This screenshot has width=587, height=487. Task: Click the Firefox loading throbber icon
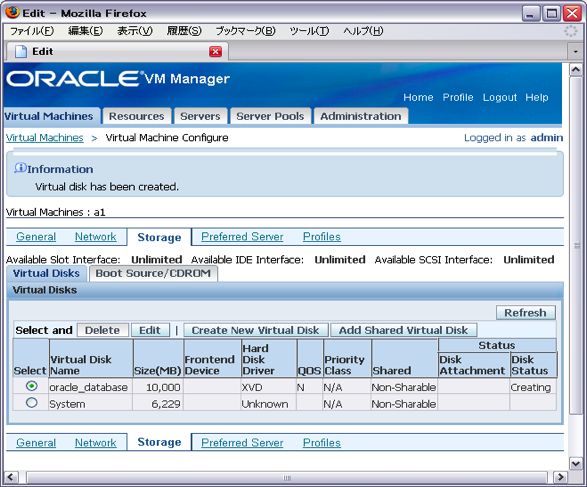click(x=571, y=31)
